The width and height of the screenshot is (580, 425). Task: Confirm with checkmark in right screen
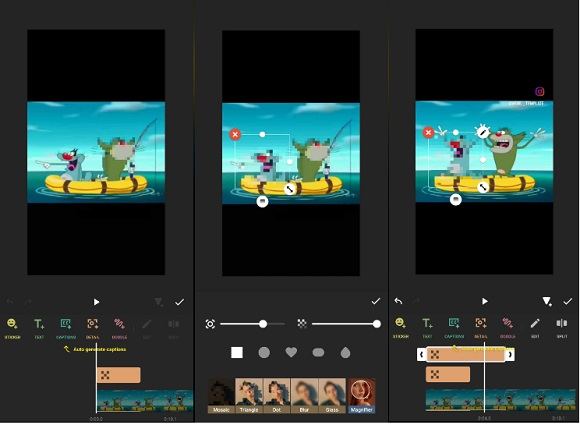coord(567,301)
